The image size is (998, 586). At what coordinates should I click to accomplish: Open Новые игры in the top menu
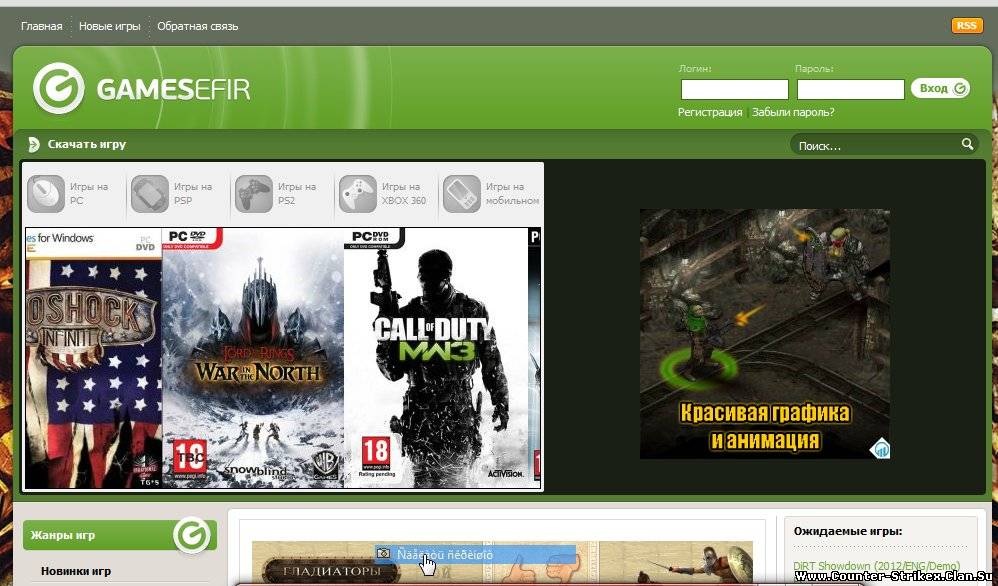(x=109, y=26)
